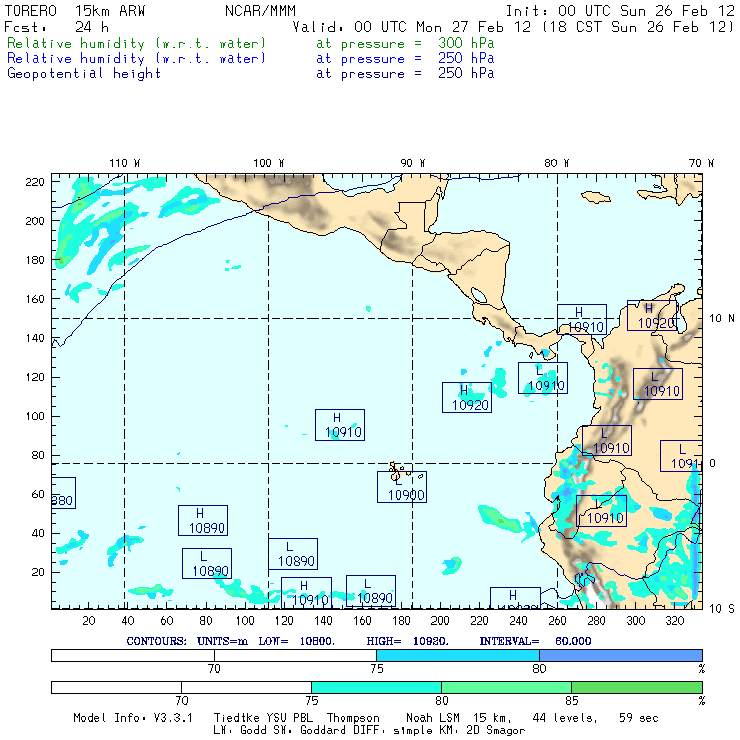
Task: Click the '10 S' latitude label
Action: click(x=722, y=609)
